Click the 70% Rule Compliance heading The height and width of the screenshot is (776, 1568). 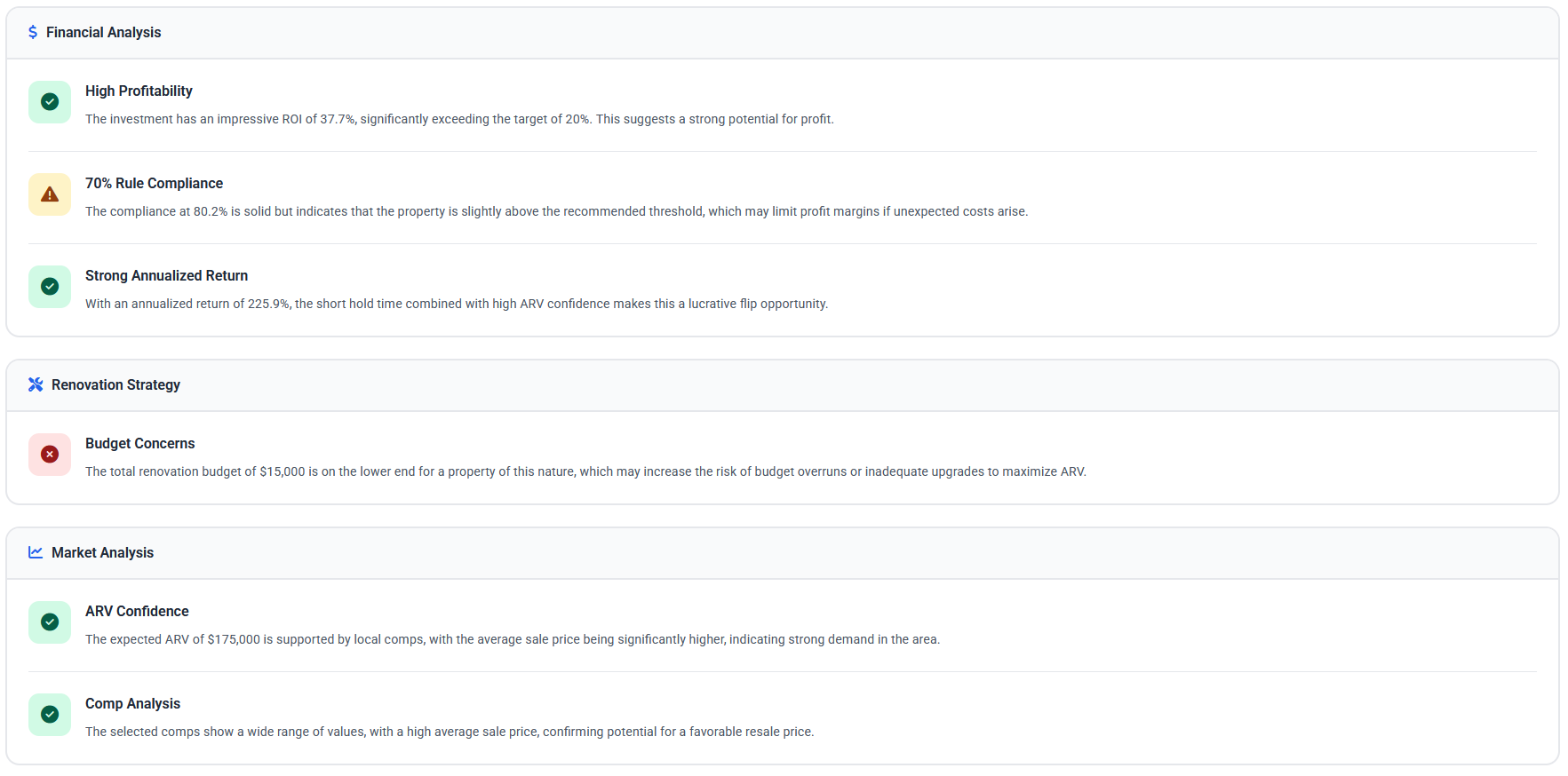click(154, 183)
